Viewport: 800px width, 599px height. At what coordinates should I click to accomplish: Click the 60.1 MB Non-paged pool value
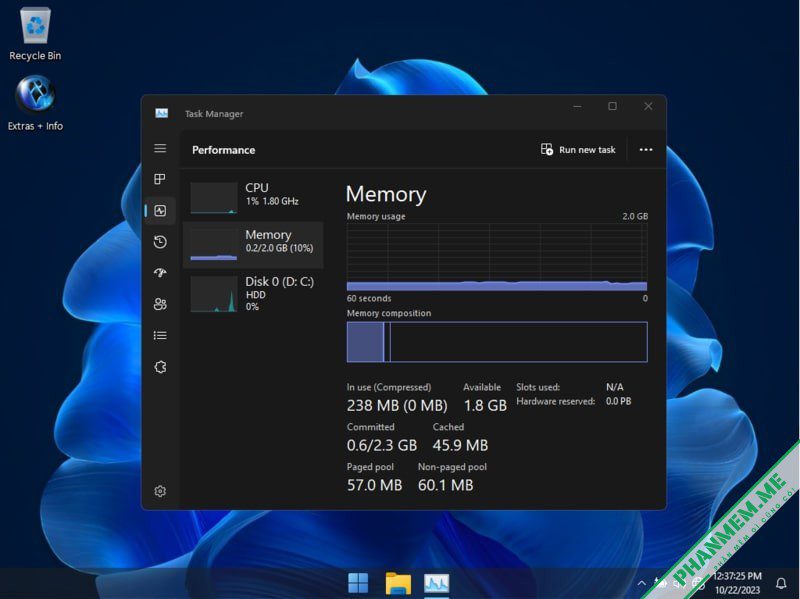click(x=445, y=485)
